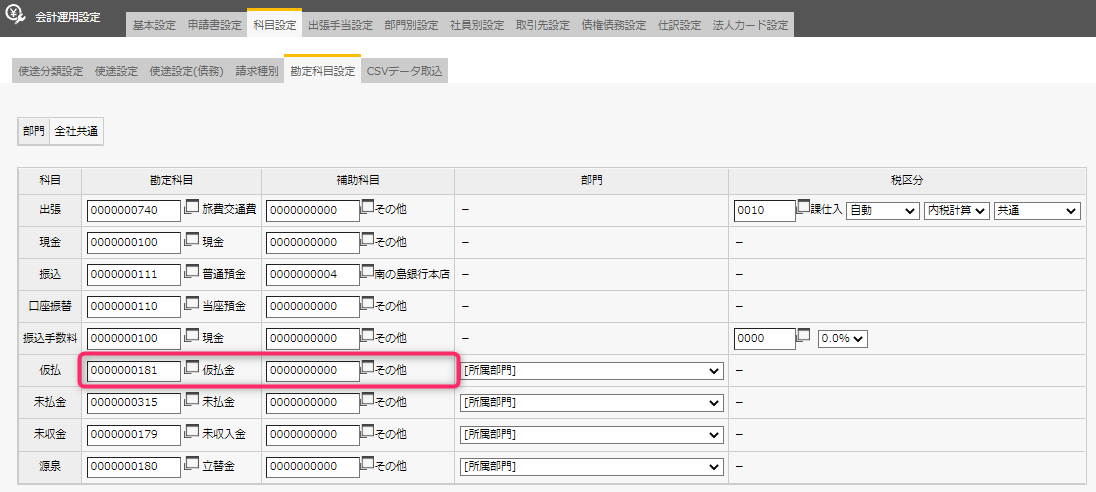Expand 所属部門 dropdown in the 仮払 row

click(591, 371)
